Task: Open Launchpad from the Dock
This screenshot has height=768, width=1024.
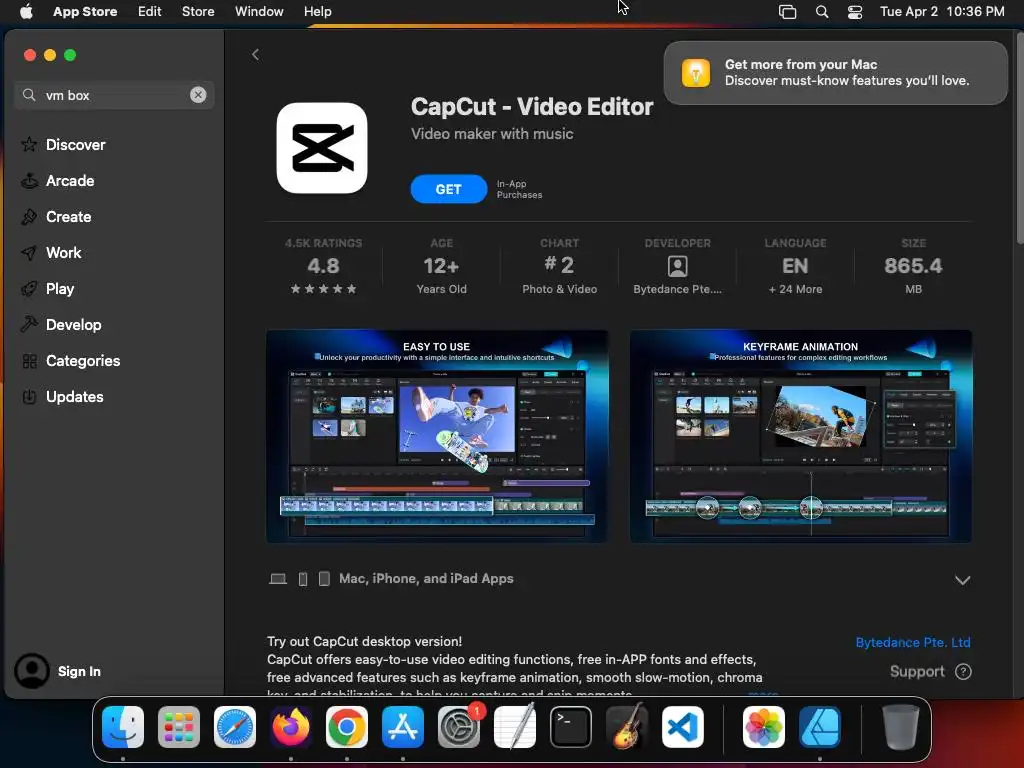Action: (179, 727)
